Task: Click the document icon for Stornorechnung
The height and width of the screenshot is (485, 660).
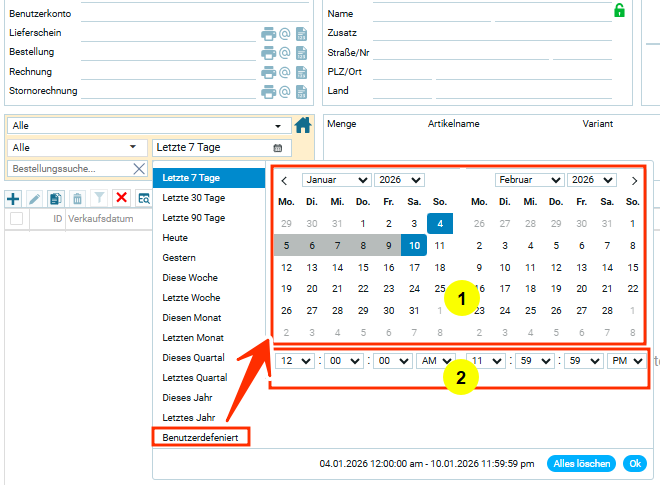Action: click(300, 91)
